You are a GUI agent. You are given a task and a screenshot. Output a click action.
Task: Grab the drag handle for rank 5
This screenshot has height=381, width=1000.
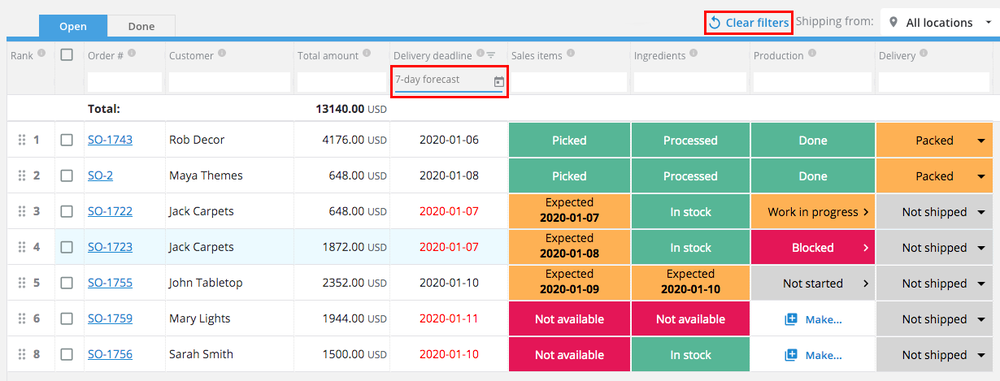[x=21, y=283]
